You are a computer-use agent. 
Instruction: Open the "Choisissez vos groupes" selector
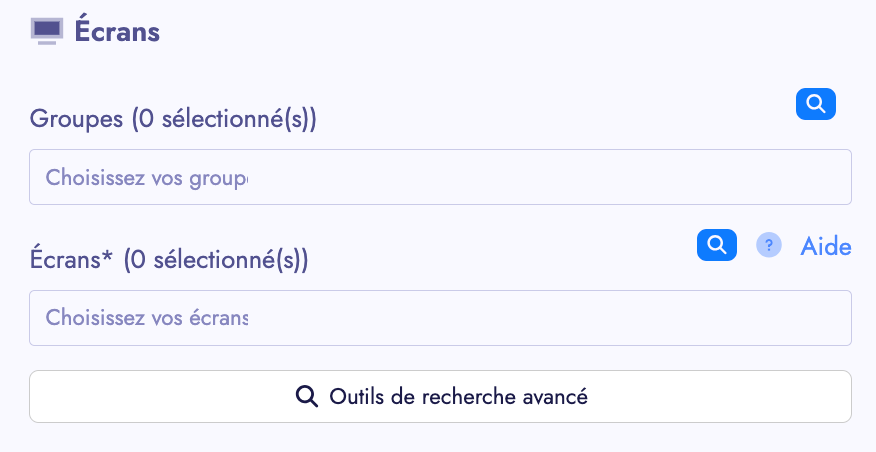click(440, 178)
